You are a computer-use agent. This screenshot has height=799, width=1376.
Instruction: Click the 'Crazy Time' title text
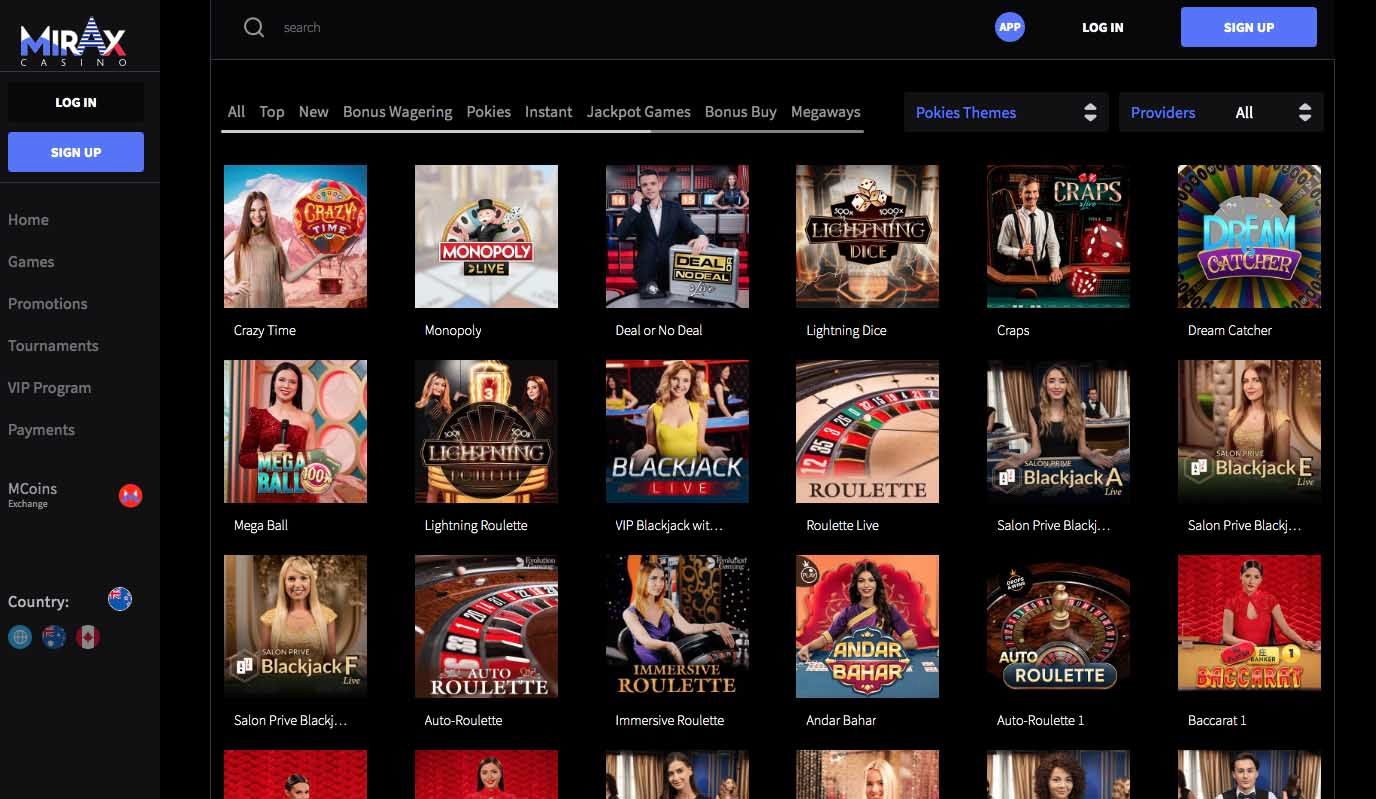coord(265,330)
